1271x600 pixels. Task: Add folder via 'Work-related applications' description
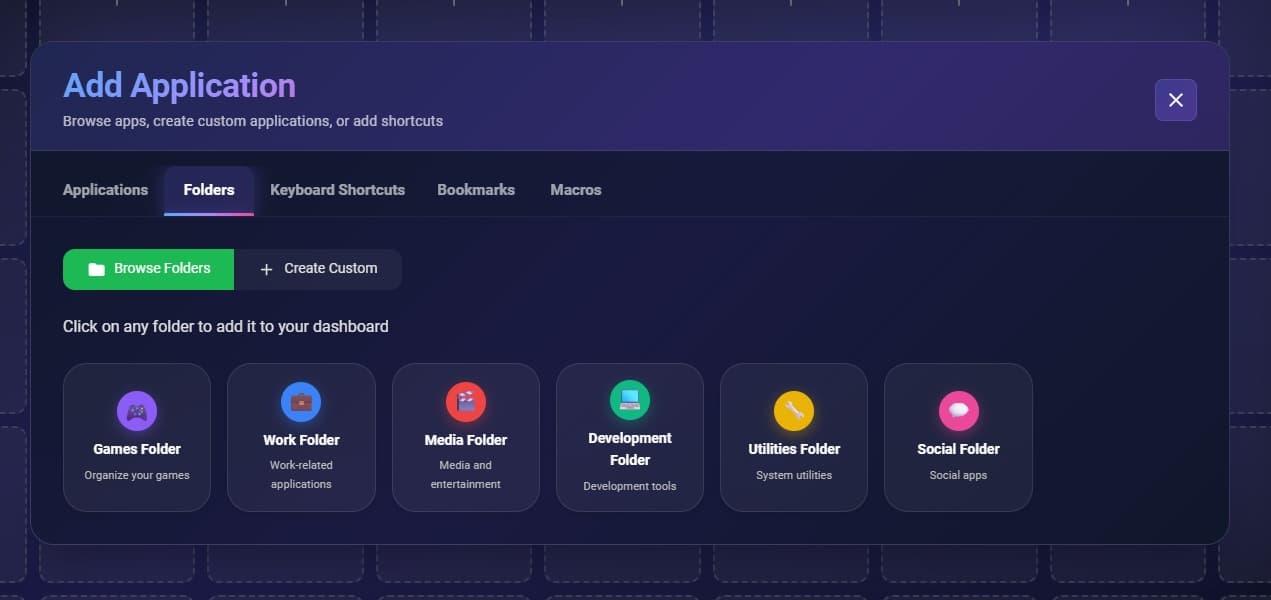(301, 475)
